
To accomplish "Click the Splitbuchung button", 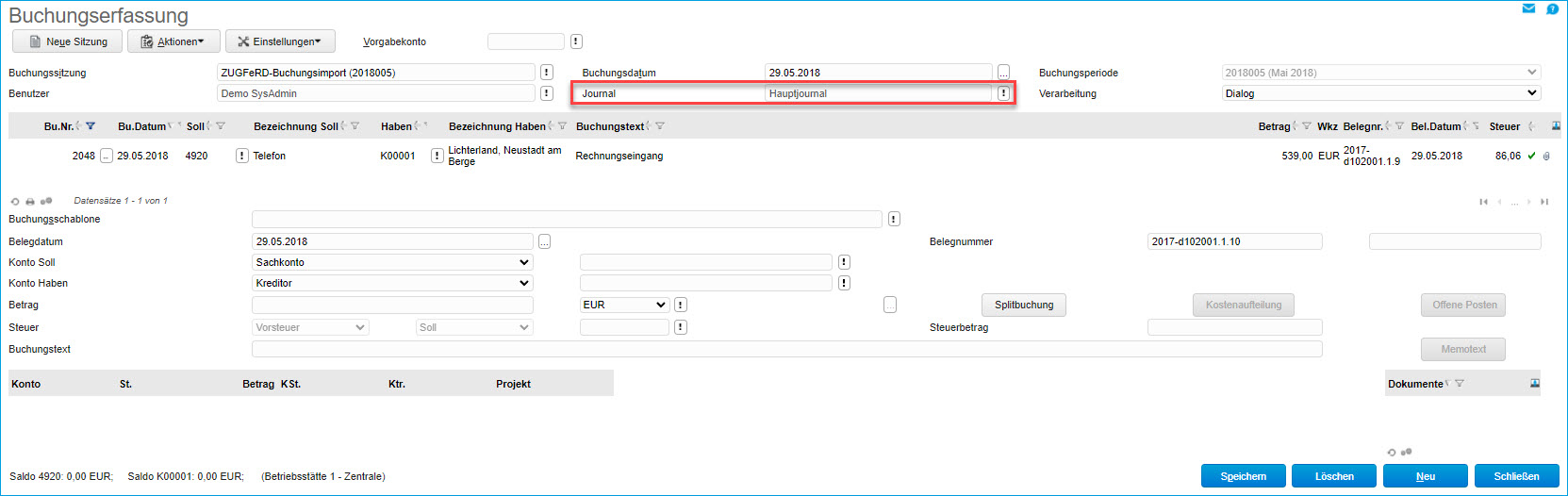I will tap(1024, 305).
